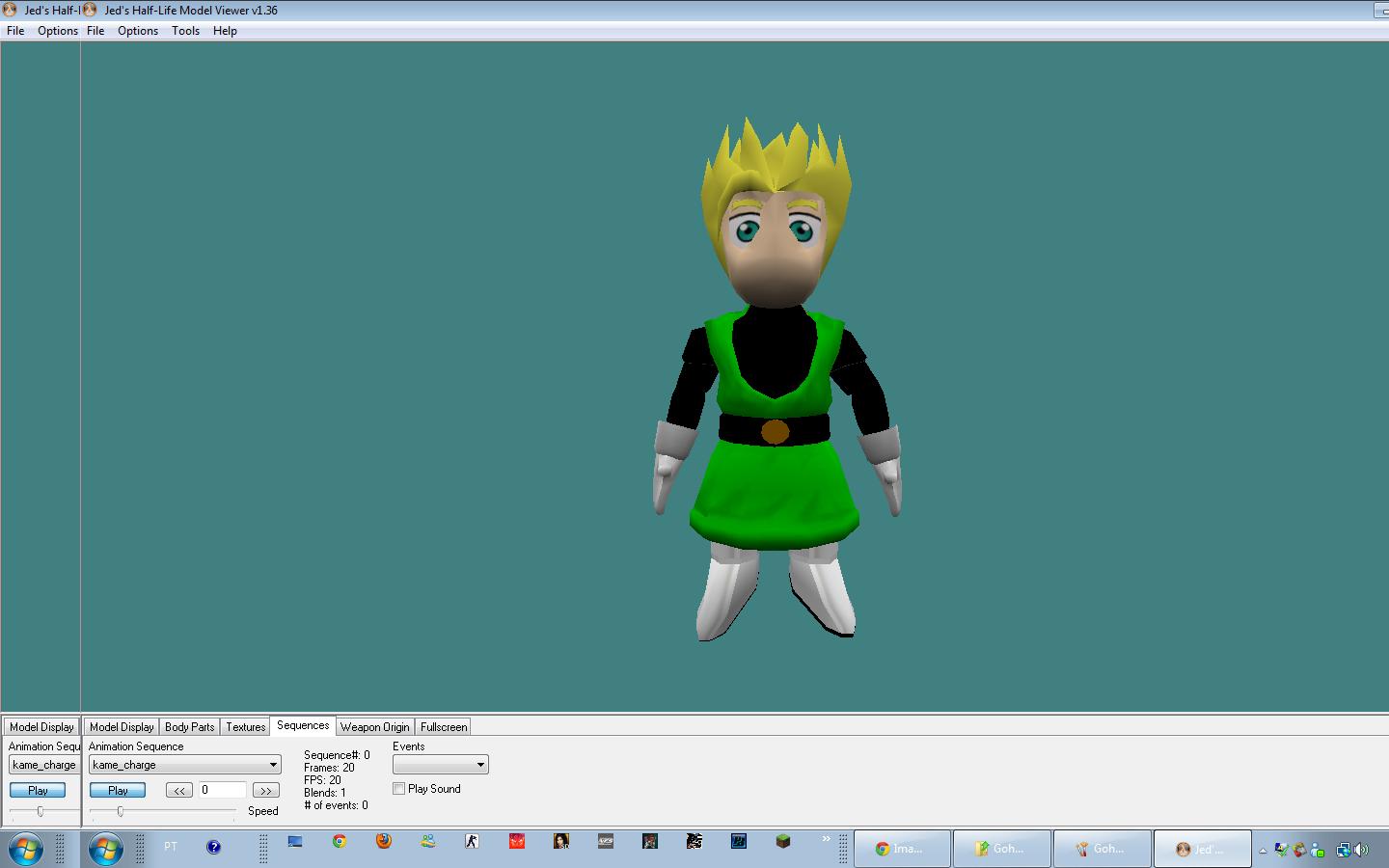Switch to the archive 'Goh...' taskbar window
The height and width of the screenshot is (868, 1389).
[1002, 849]
